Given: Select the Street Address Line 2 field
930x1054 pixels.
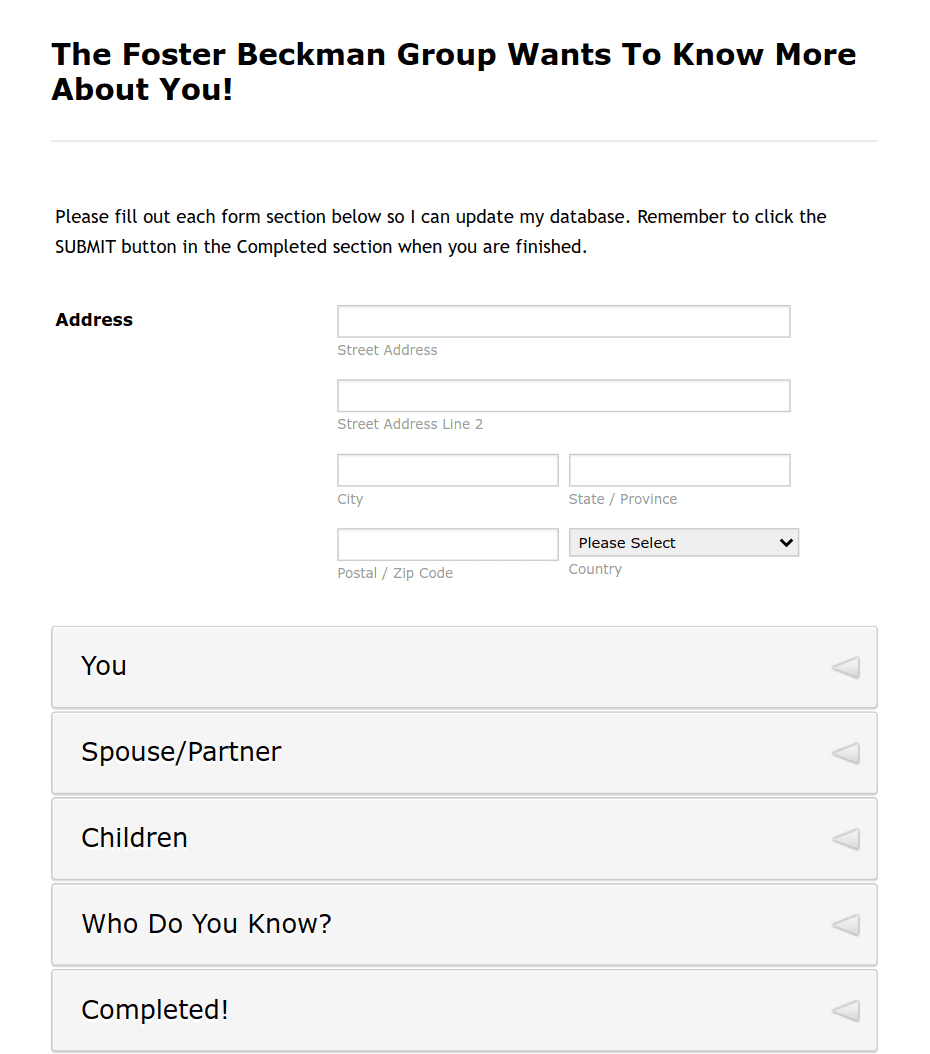Looking at the screenshot, I should tap(563, 395).
